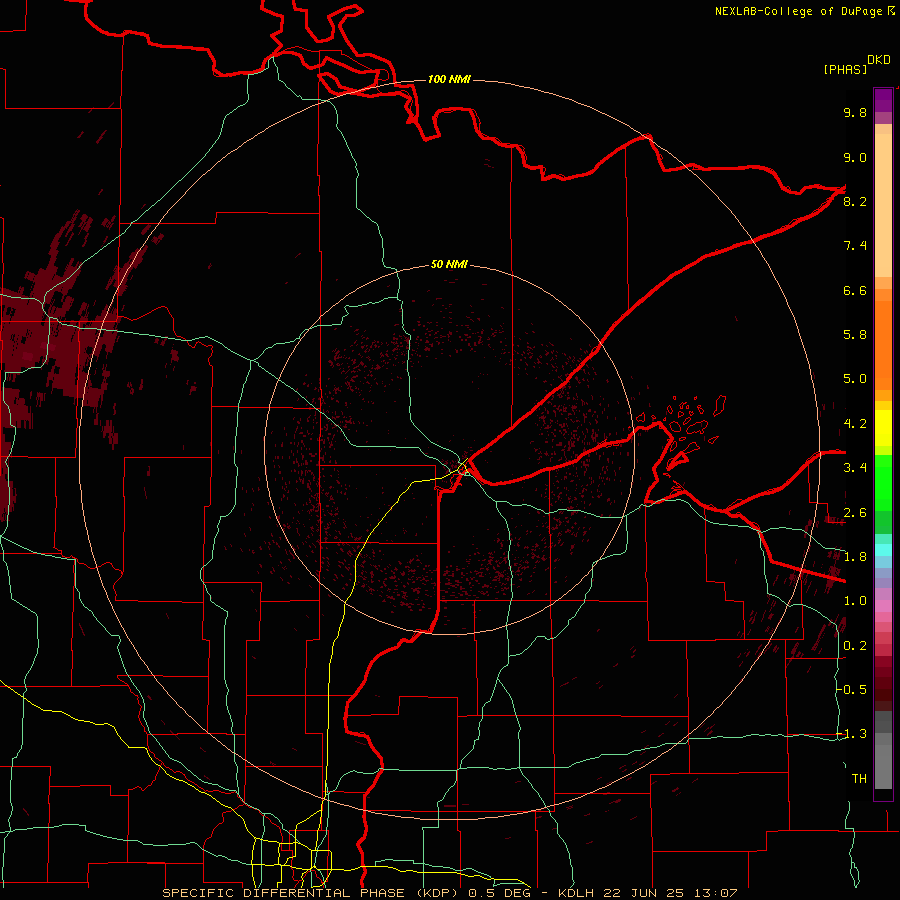Click the 6.6 legend value

(855, 290)
